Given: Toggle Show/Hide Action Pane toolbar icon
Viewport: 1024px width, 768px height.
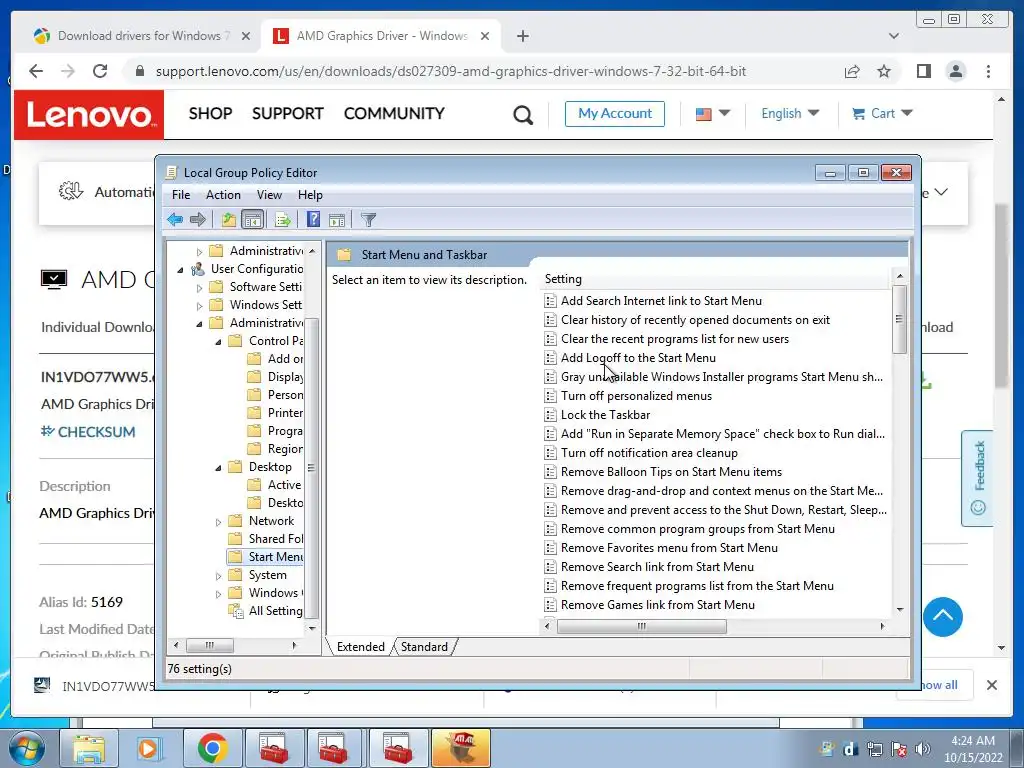Looking at the screenshot, I should (x=337, y=220).
